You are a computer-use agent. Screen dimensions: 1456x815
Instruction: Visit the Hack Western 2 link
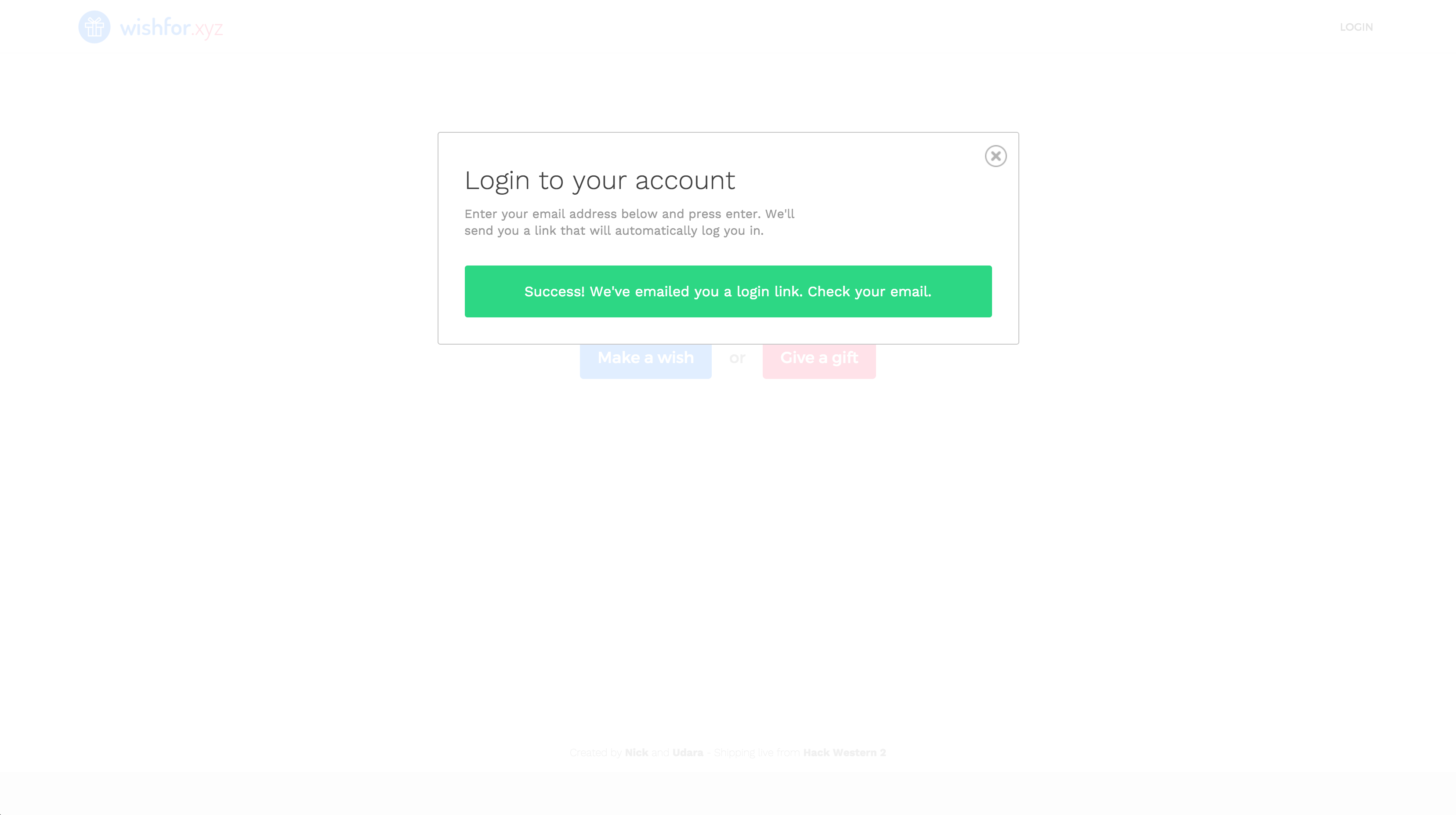pyautogui.click(x=844, y=753)
